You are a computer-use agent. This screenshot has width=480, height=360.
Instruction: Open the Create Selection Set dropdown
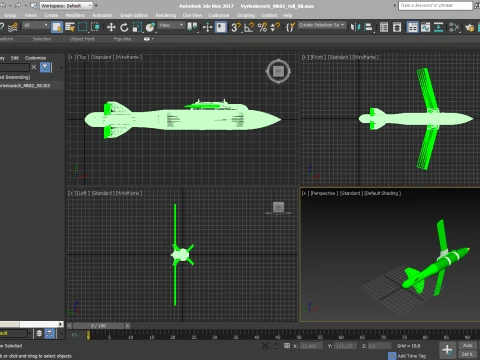coord(321,25)
